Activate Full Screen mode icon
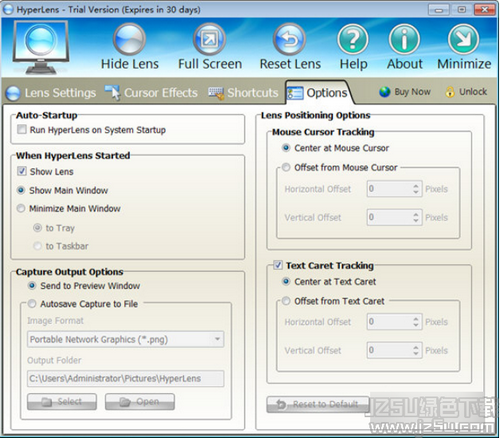This screenshot has height=438, width=500. pyautogui.click(x=210, y=39)
